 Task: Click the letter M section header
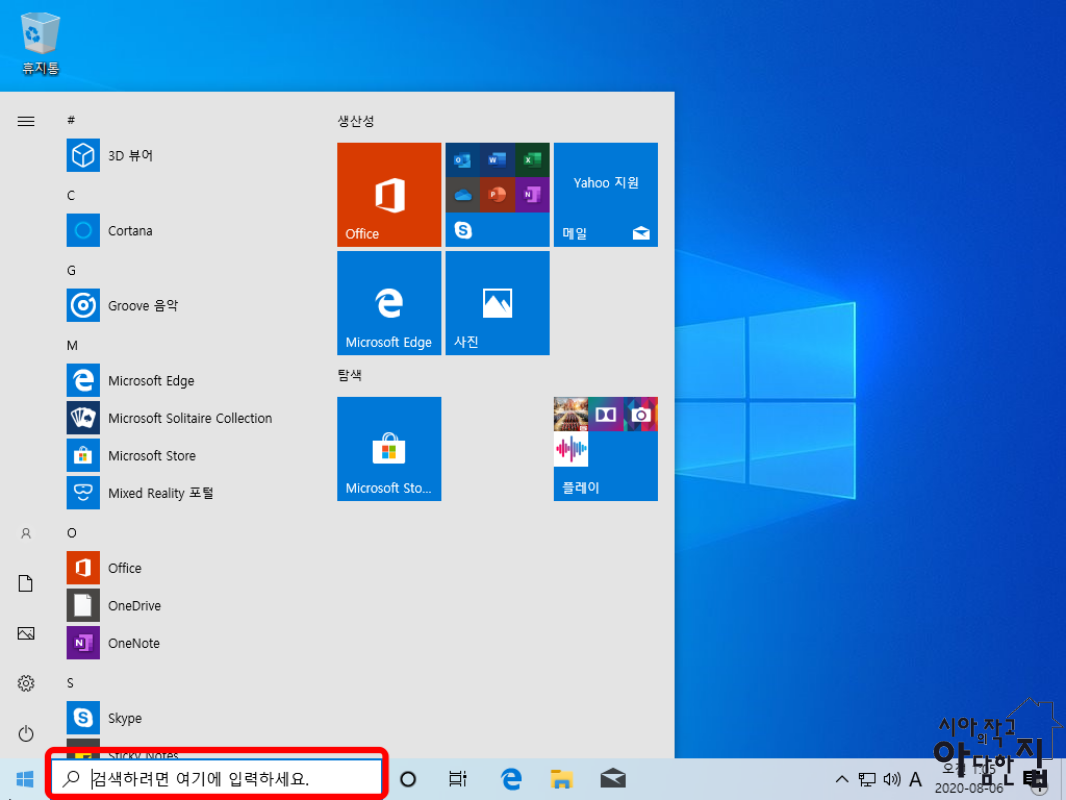[72, 345]
